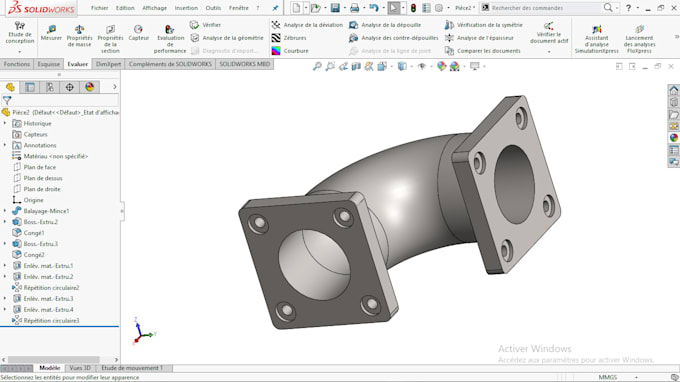This screenshot has width=680, height=382.
Task: Open Analyse des contre-dépouilles
Action: (x=393, y=38)
